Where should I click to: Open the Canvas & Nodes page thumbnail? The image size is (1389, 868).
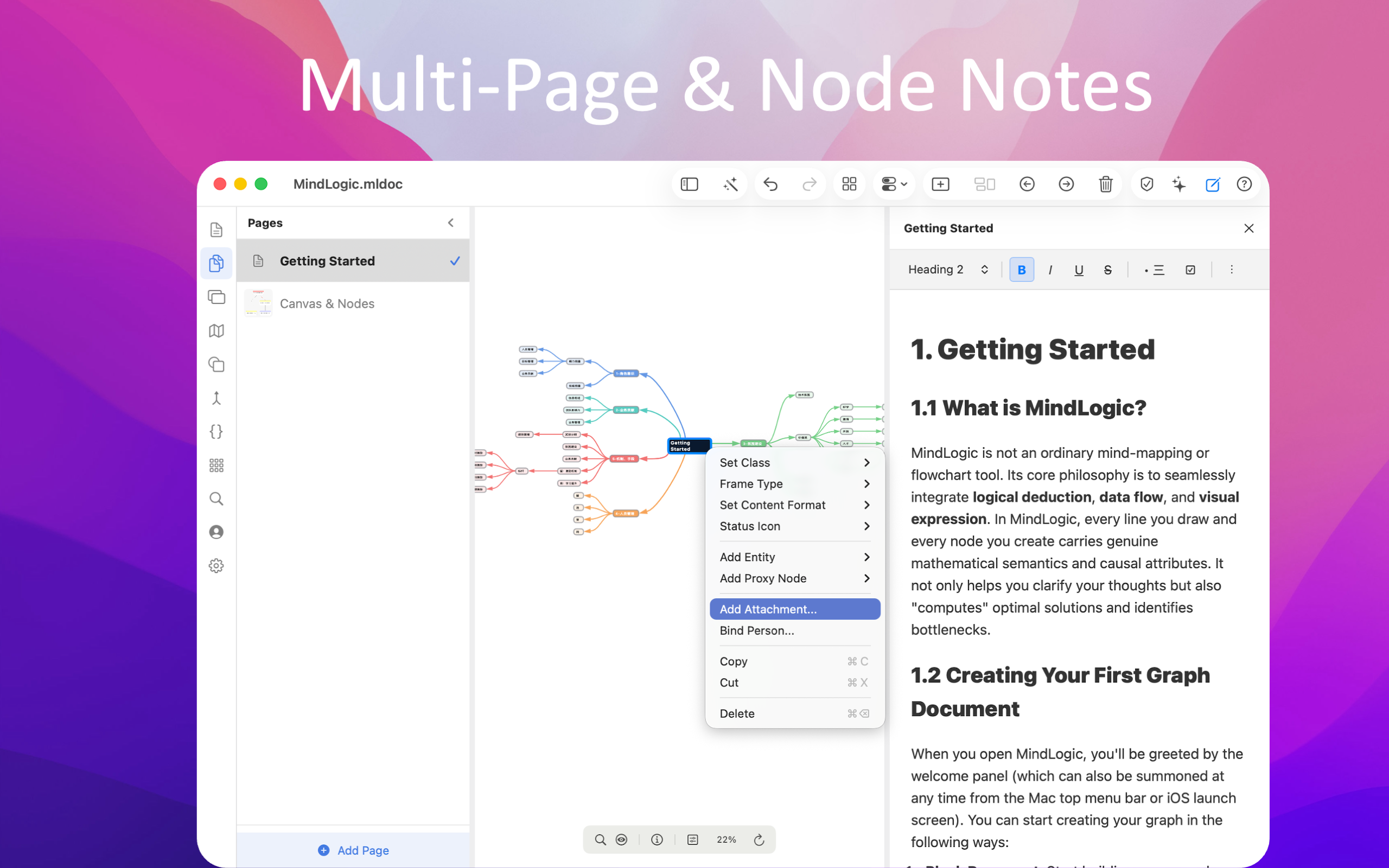pos(258,303)
